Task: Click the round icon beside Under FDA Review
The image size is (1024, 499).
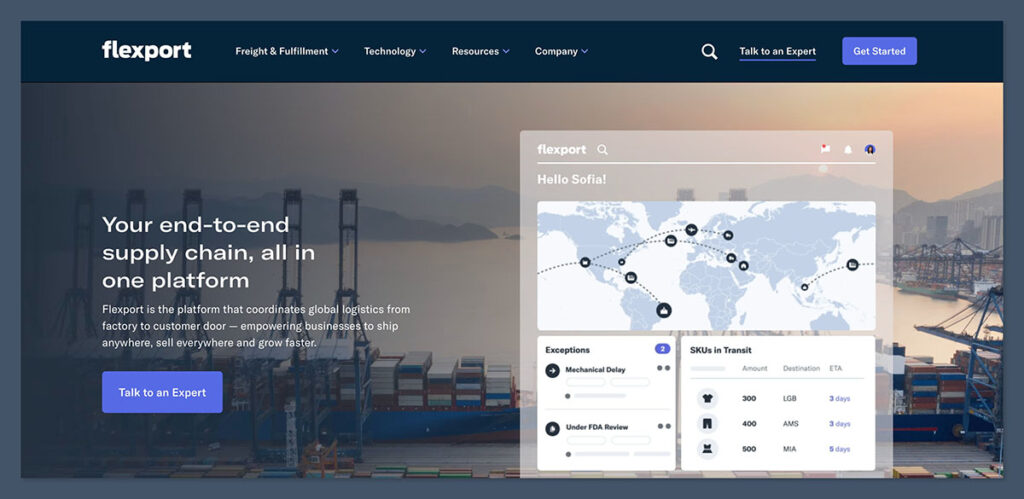Action: point(552,428)
